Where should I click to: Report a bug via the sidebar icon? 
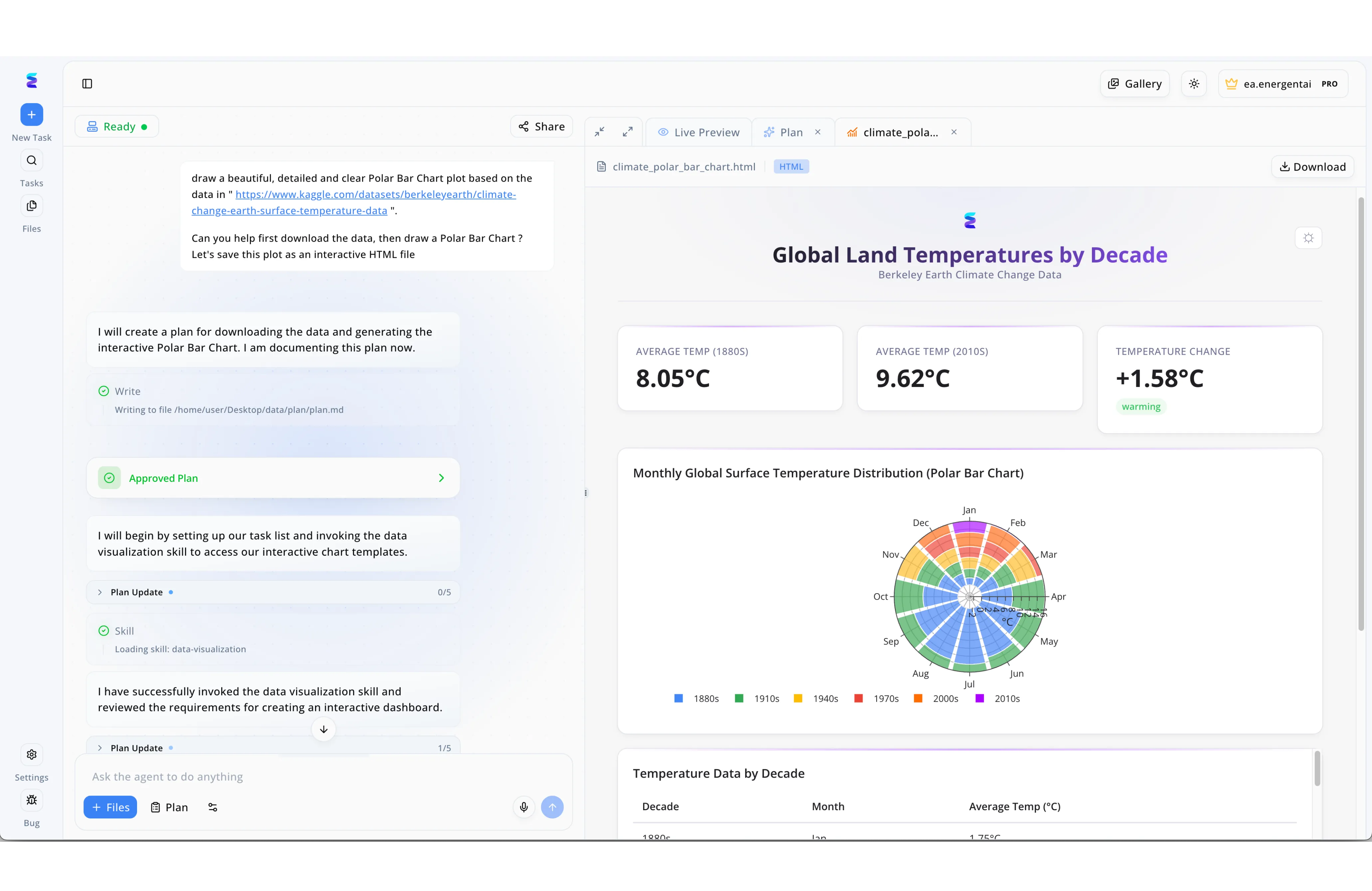coord(32,801)
